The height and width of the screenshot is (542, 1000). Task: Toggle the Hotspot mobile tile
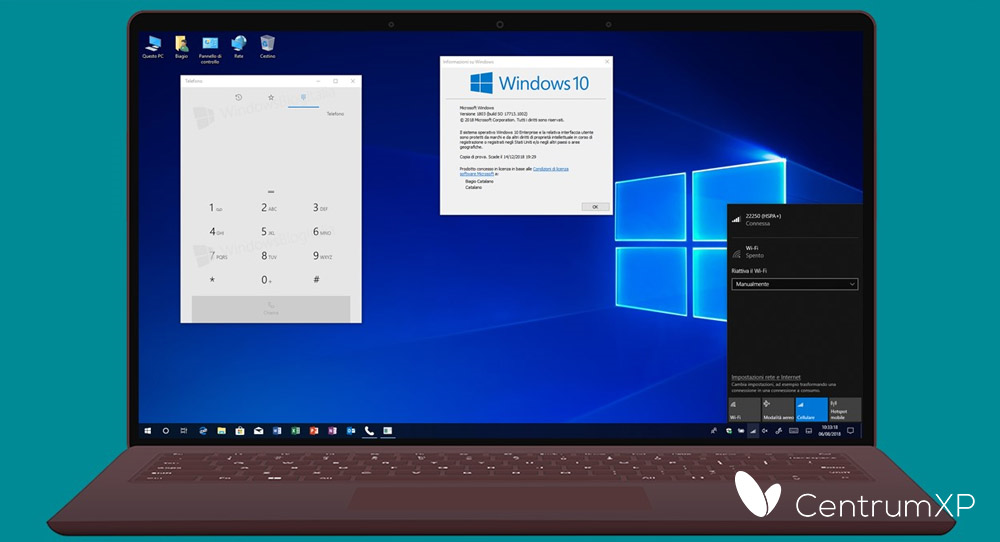845,409
